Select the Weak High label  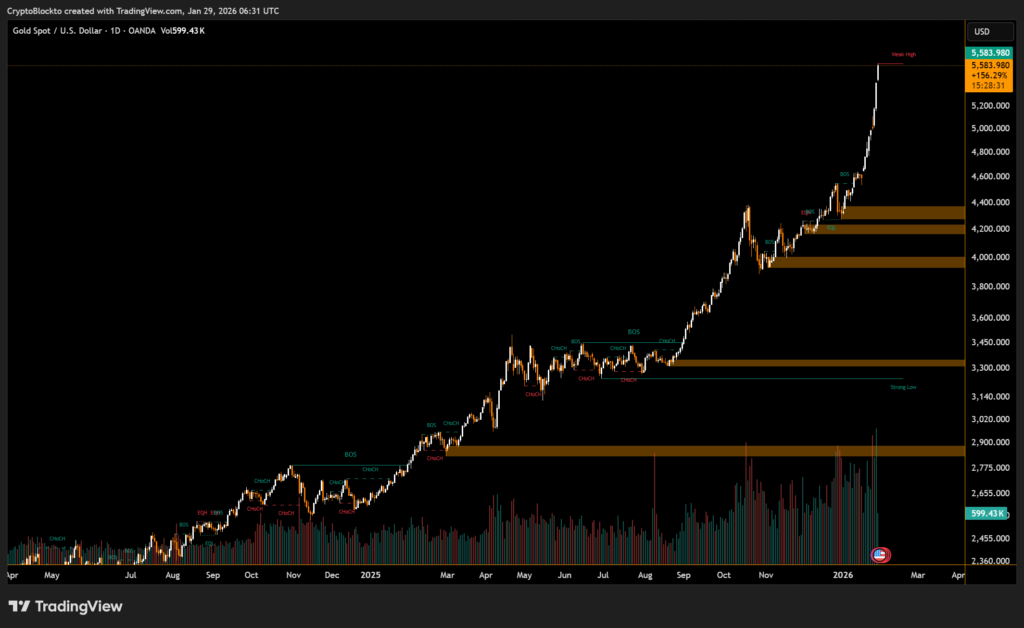(x=903, y=54)
